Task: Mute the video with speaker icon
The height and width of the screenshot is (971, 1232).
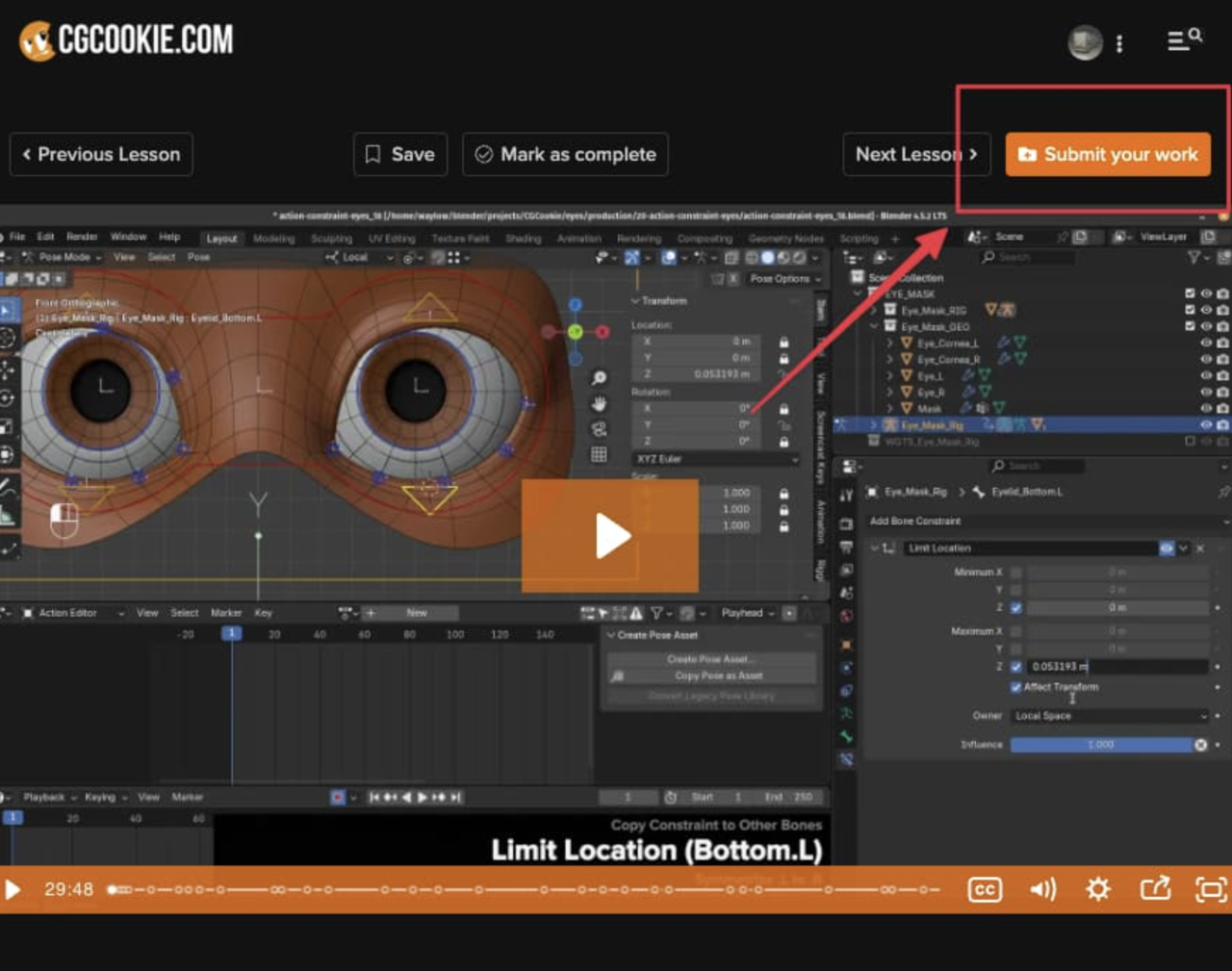Action: click(1042, 889)
